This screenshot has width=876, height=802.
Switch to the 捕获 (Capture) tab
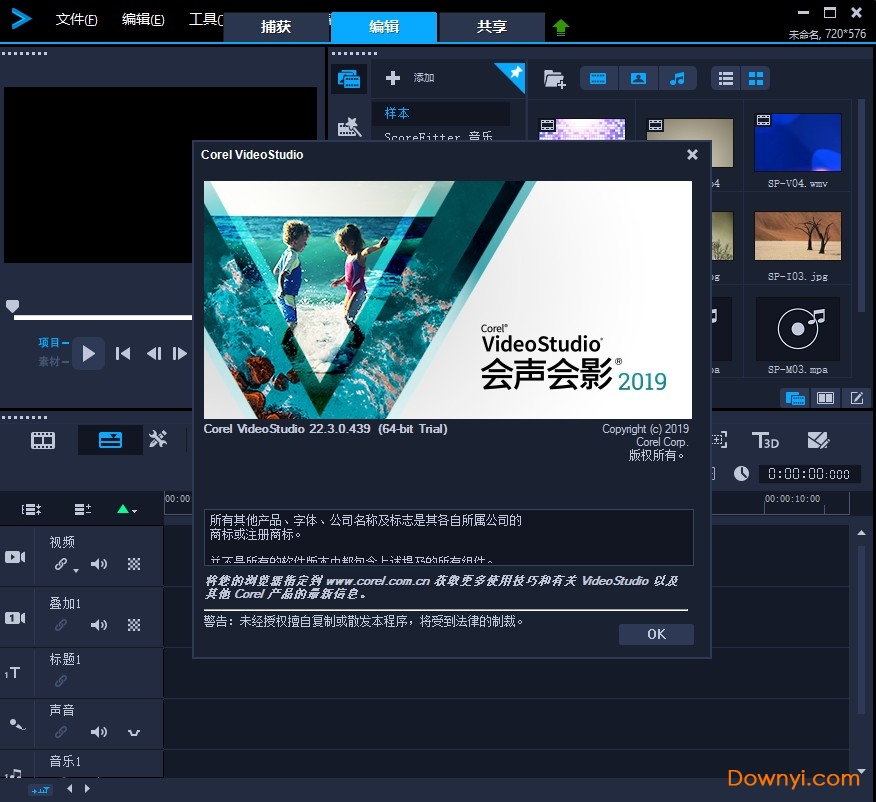(x=276, y=27)
